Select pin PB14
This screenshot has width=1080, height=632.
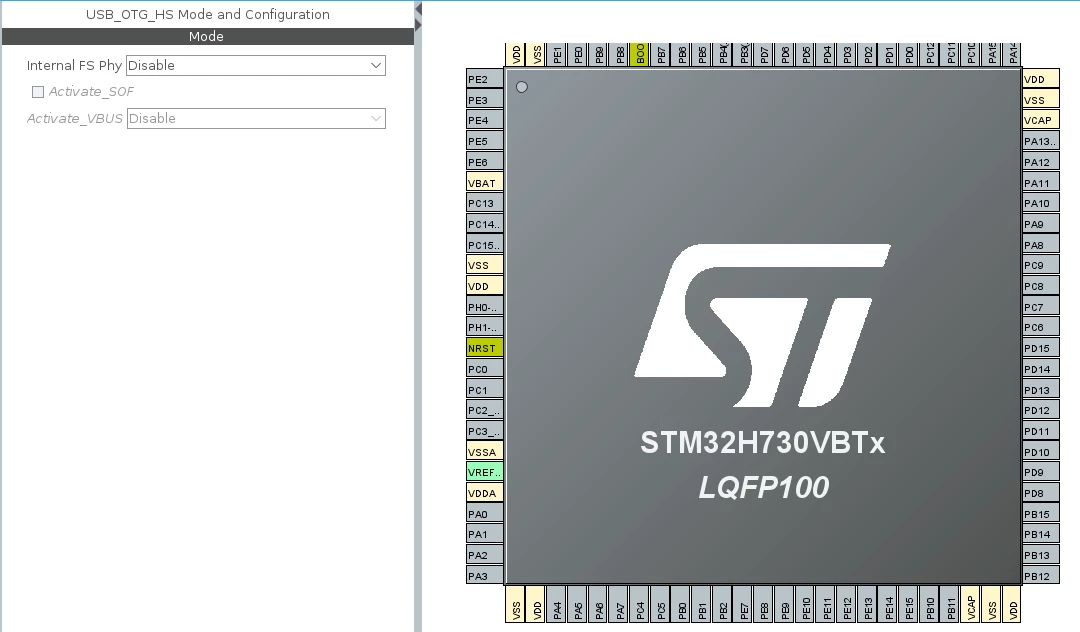1041,534
